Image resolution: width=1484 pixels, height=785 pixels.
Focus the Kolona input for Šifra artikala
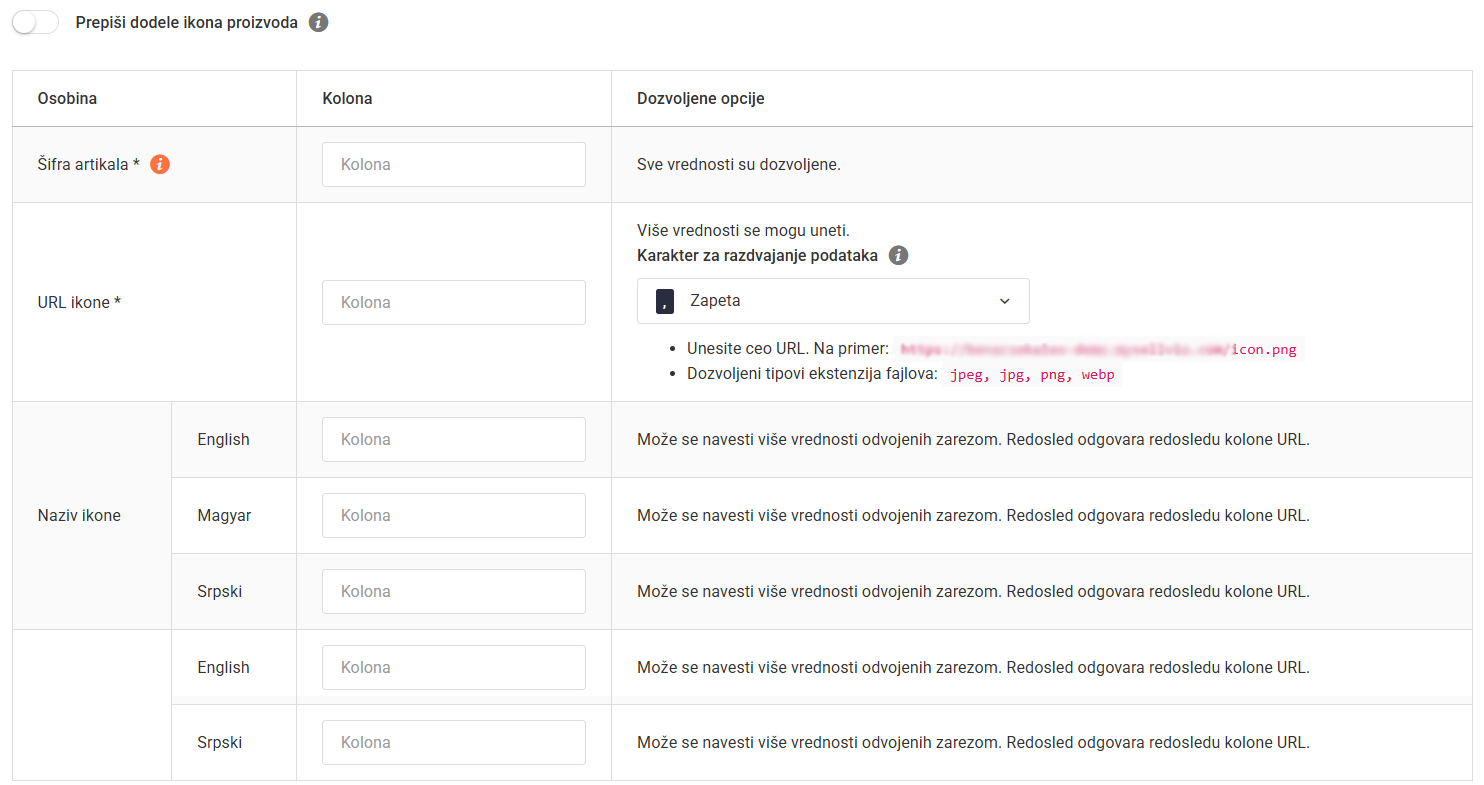tap(454, 164)
